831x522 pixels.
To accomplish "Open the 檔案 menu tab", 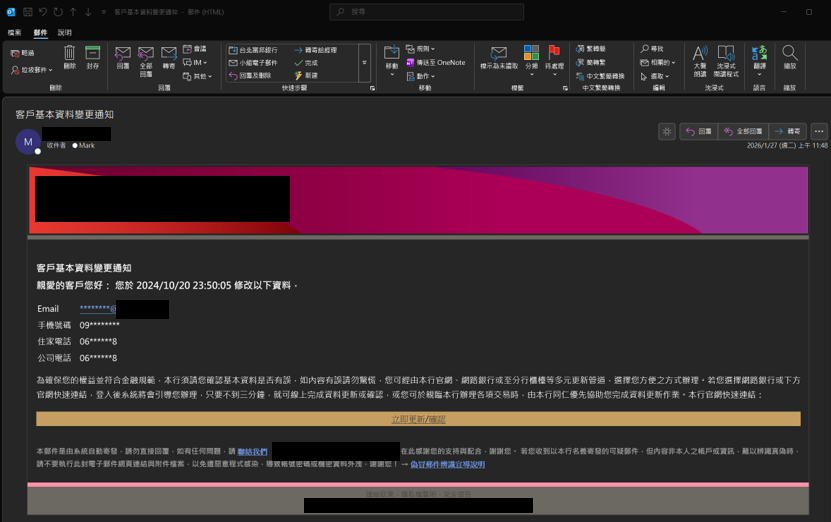I will coord(14,32).
